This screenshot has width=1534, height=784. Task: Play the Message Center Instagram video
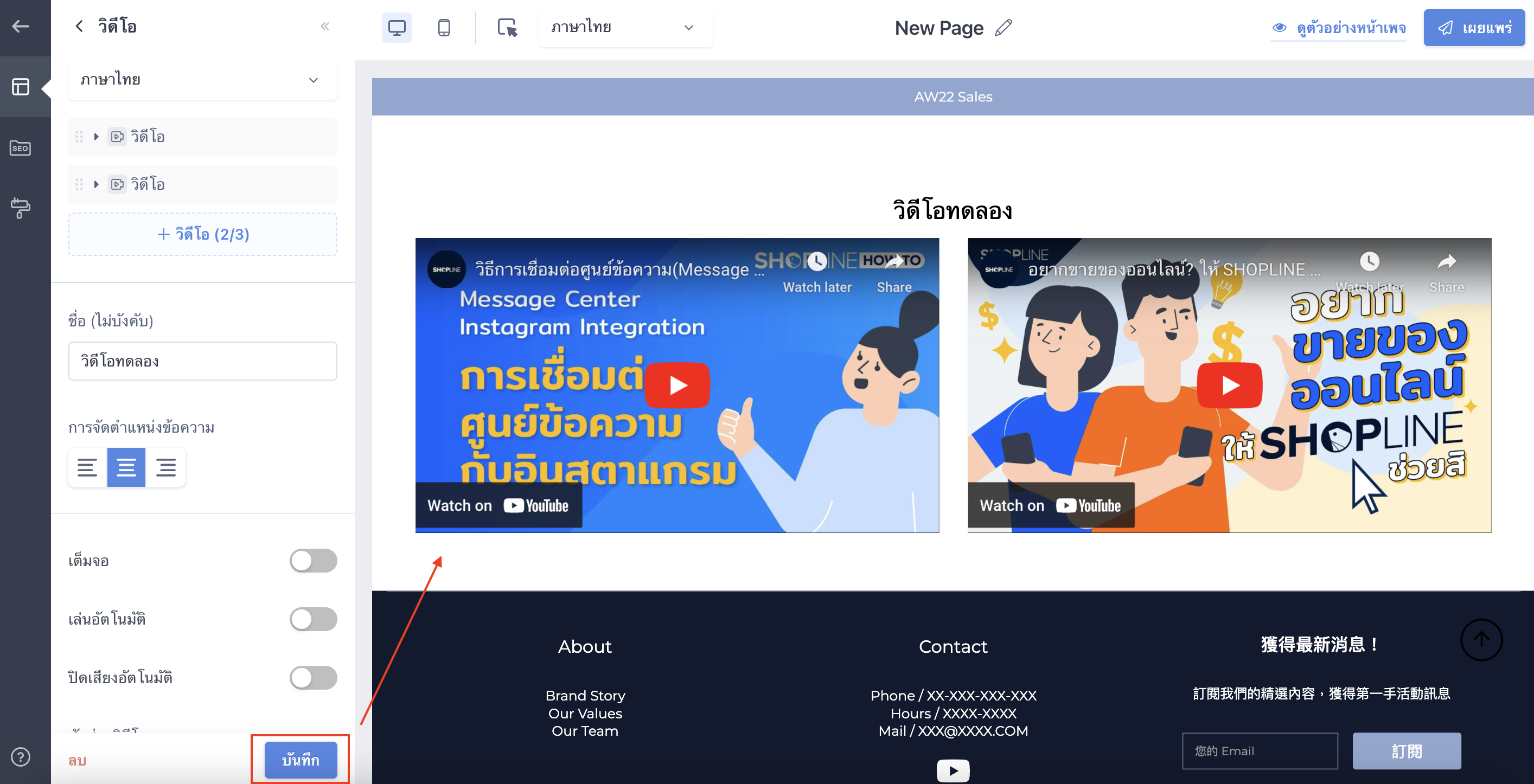coord(677,385)
